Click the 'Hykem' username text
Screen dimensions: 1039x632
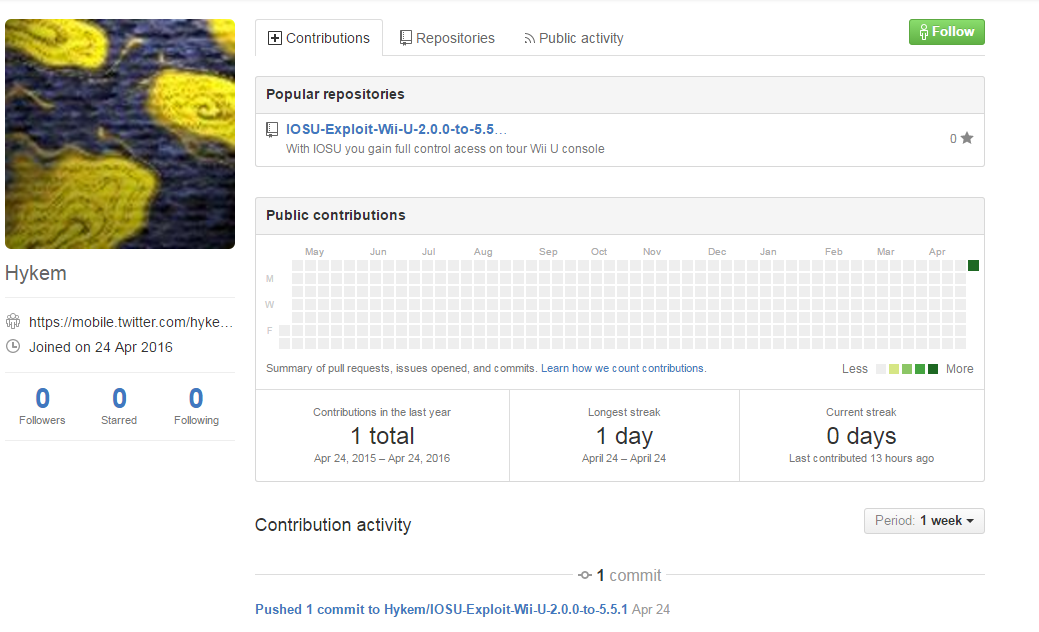point(36,273)
